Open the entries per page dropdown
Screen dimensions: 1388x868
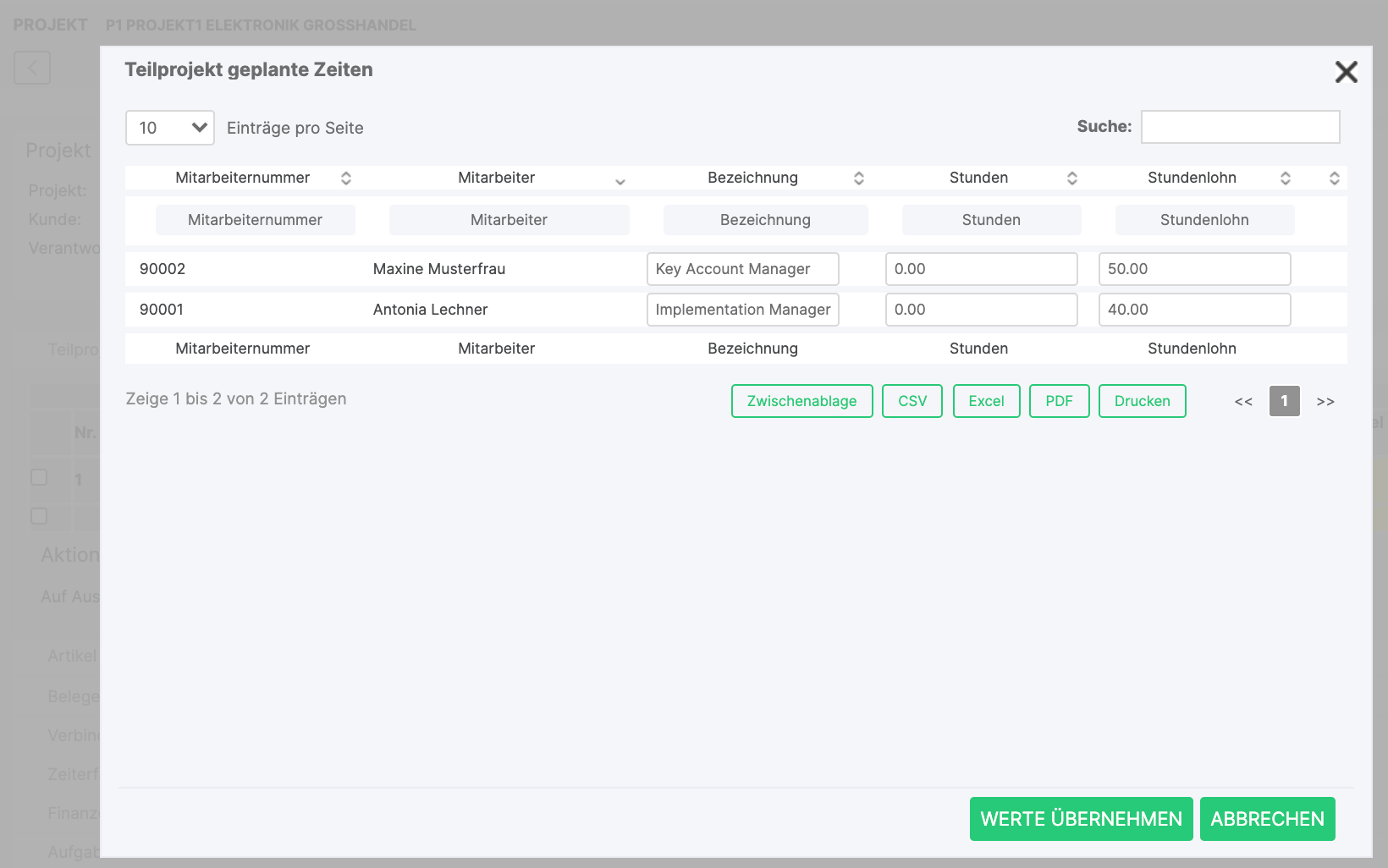pyautogui.click(x=170, y=128)
